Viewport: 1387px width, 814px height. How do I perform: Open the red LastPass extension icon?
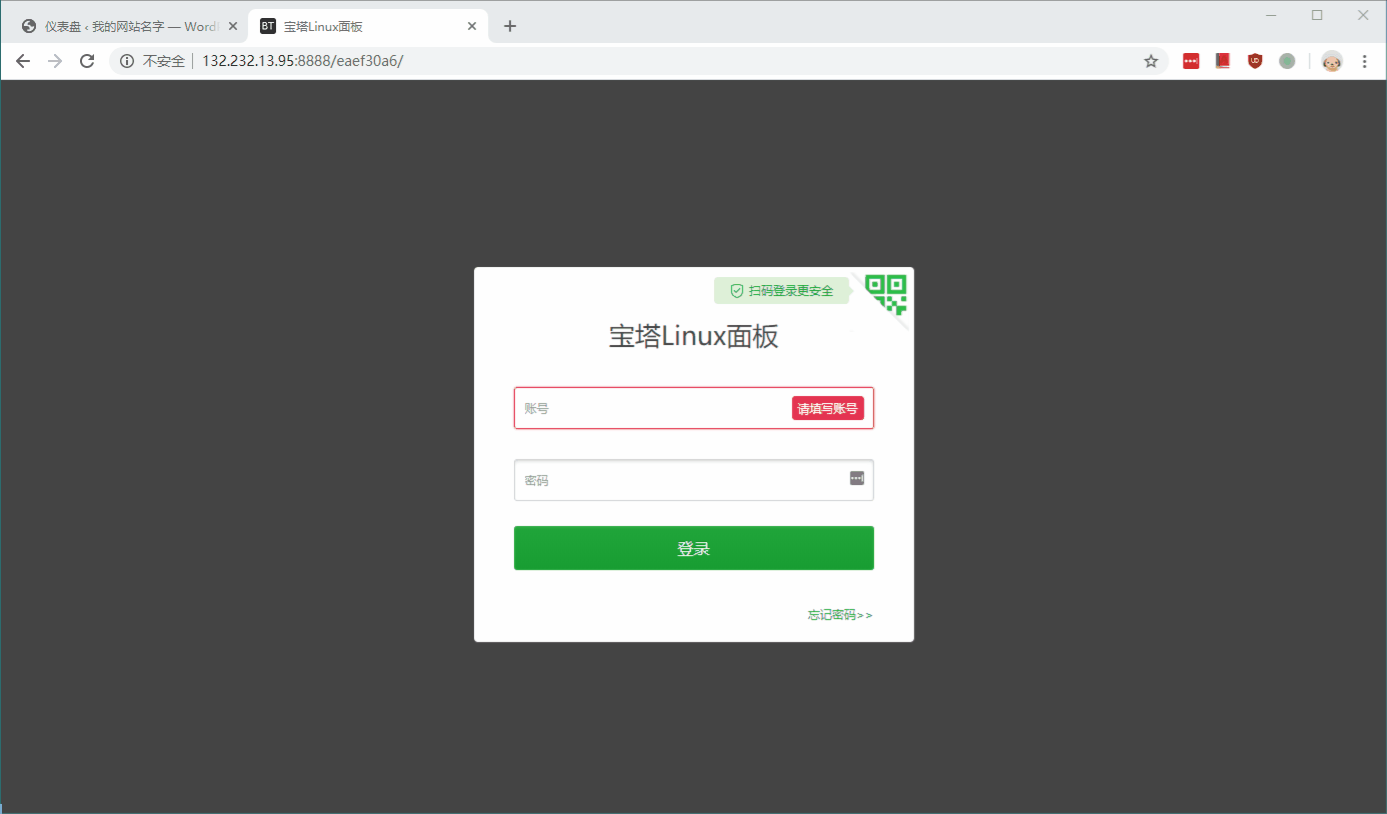(1191, 61)
